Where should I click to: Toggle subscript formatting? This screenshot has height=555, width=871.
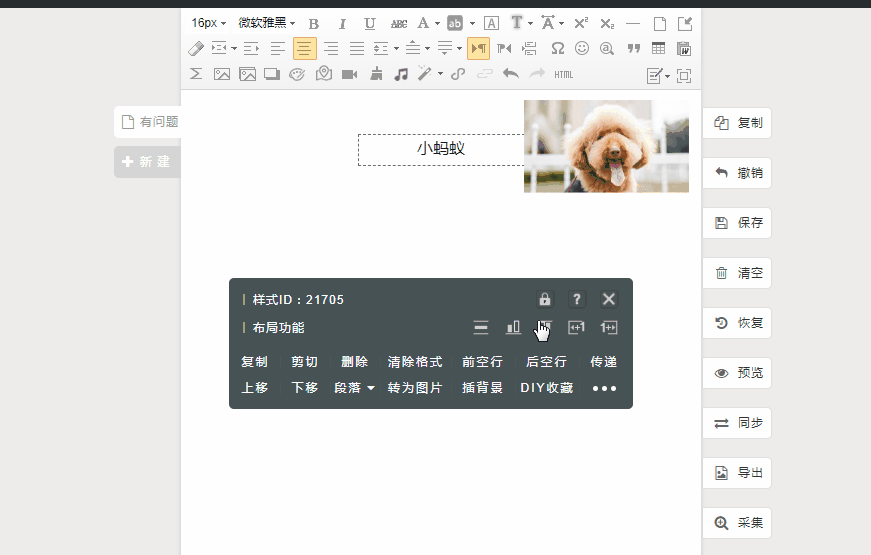pos(607,23)
